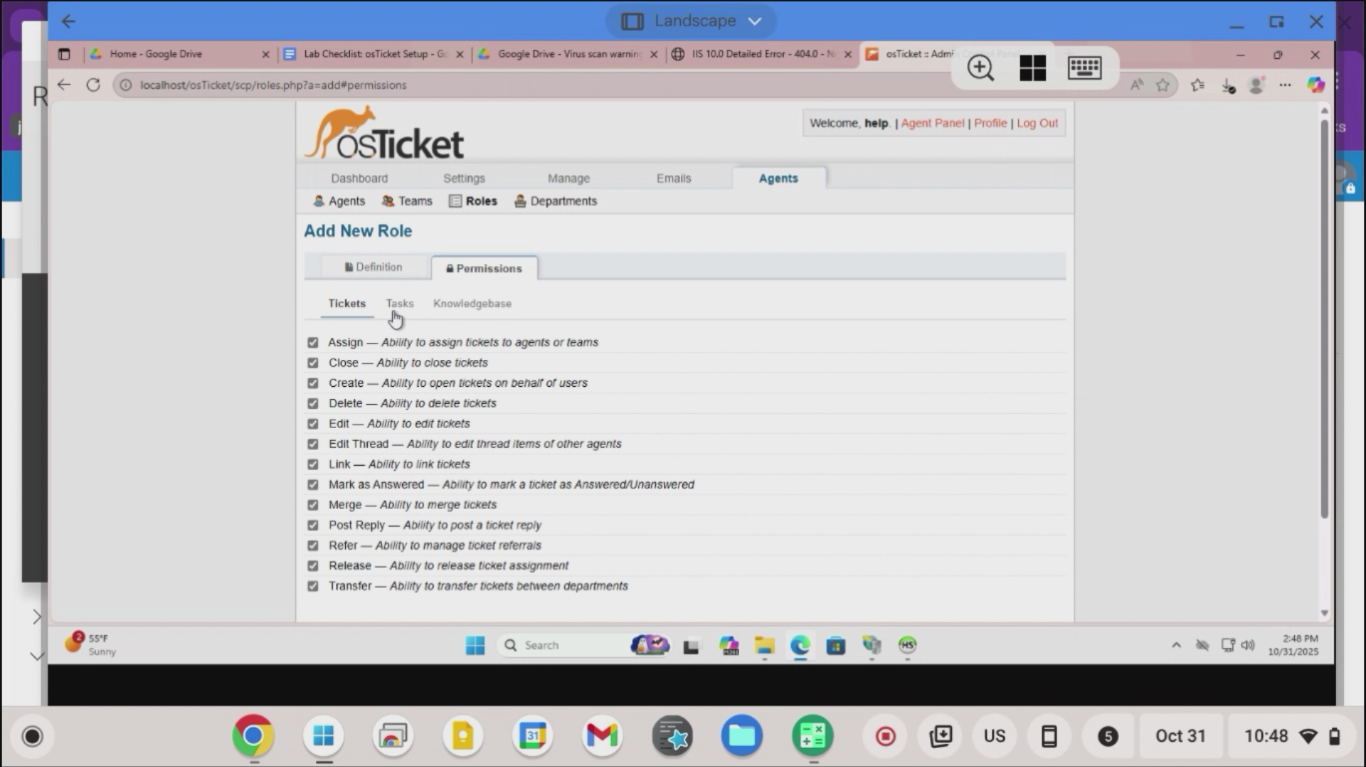Viewport: 1366px width, 767px height.
Task: Open the Roles sub-menu item
Action: coord(473,201)
